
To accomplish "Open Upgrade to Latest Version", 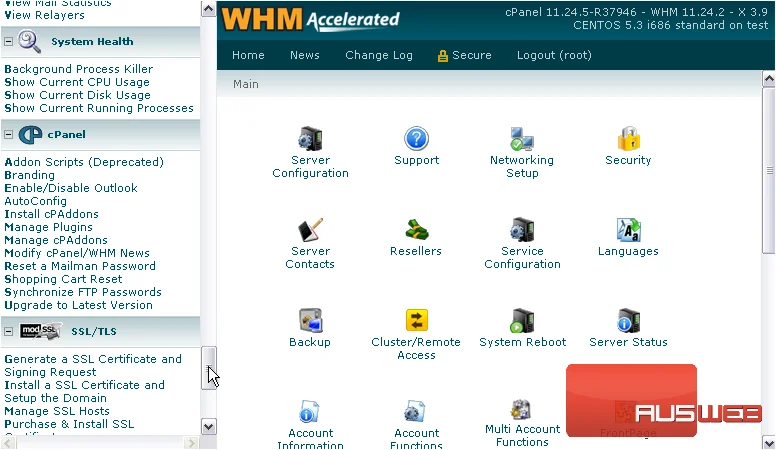I will click(x=78, y=305).
